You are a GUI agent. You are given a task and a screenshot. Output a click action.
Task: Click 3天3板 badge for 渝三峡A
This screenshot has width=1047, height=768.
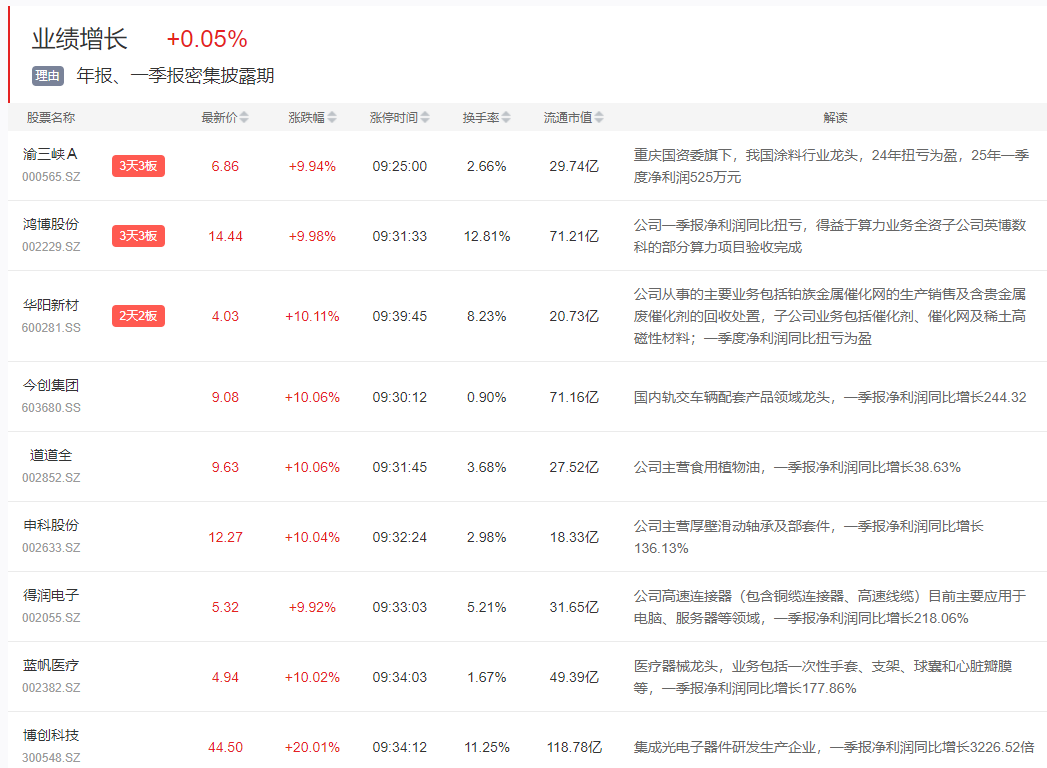pyautogui.click(x=138, y=166)
